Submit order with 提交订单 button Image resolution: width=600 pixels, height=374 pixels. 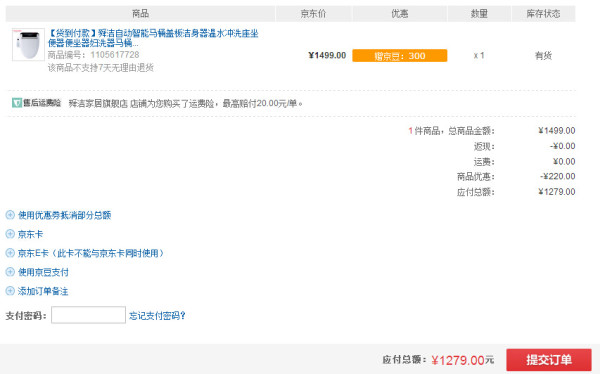pyautogui.click(x=549, y=360)
